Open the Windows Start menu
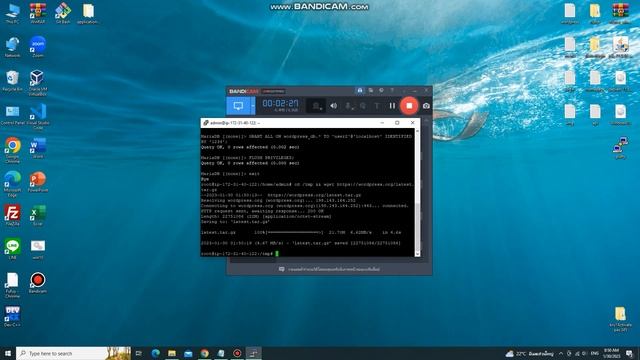This screenshot has width=640, height=360. click(8, 353)
